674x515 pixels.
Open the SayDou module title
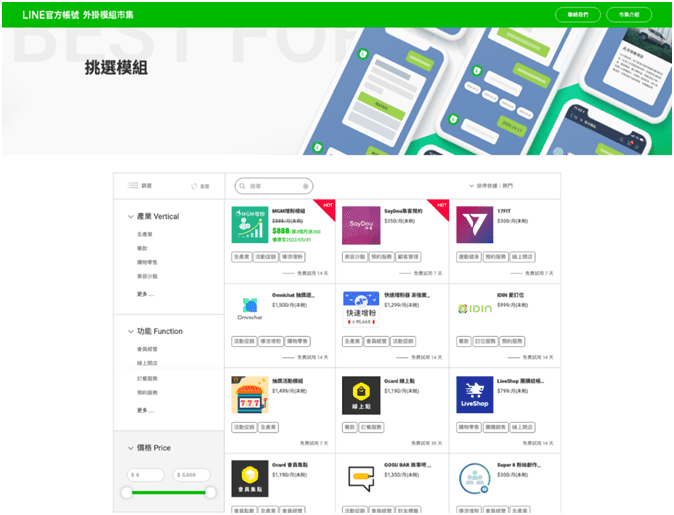403,211
